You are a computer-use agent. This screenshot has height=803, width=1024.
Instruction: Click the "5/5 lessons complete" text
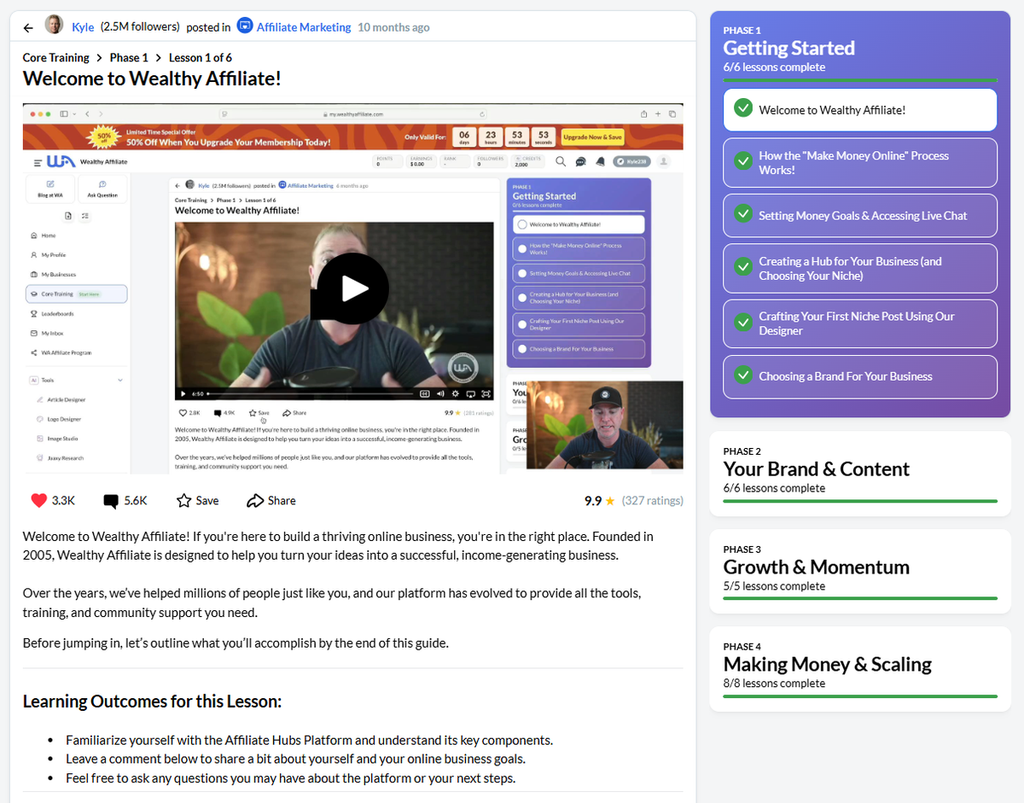(x=774, y=586)
